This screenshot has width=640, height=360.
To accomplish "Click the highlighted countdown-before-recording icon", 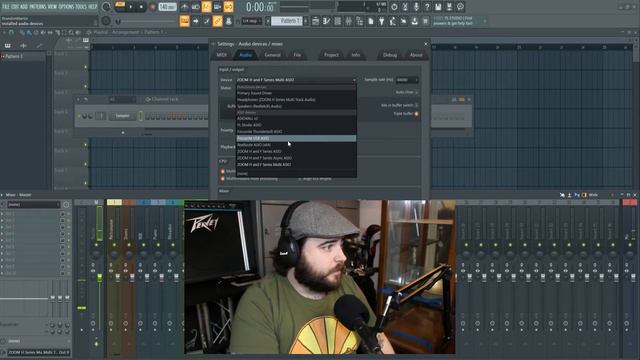I will 207,7.
